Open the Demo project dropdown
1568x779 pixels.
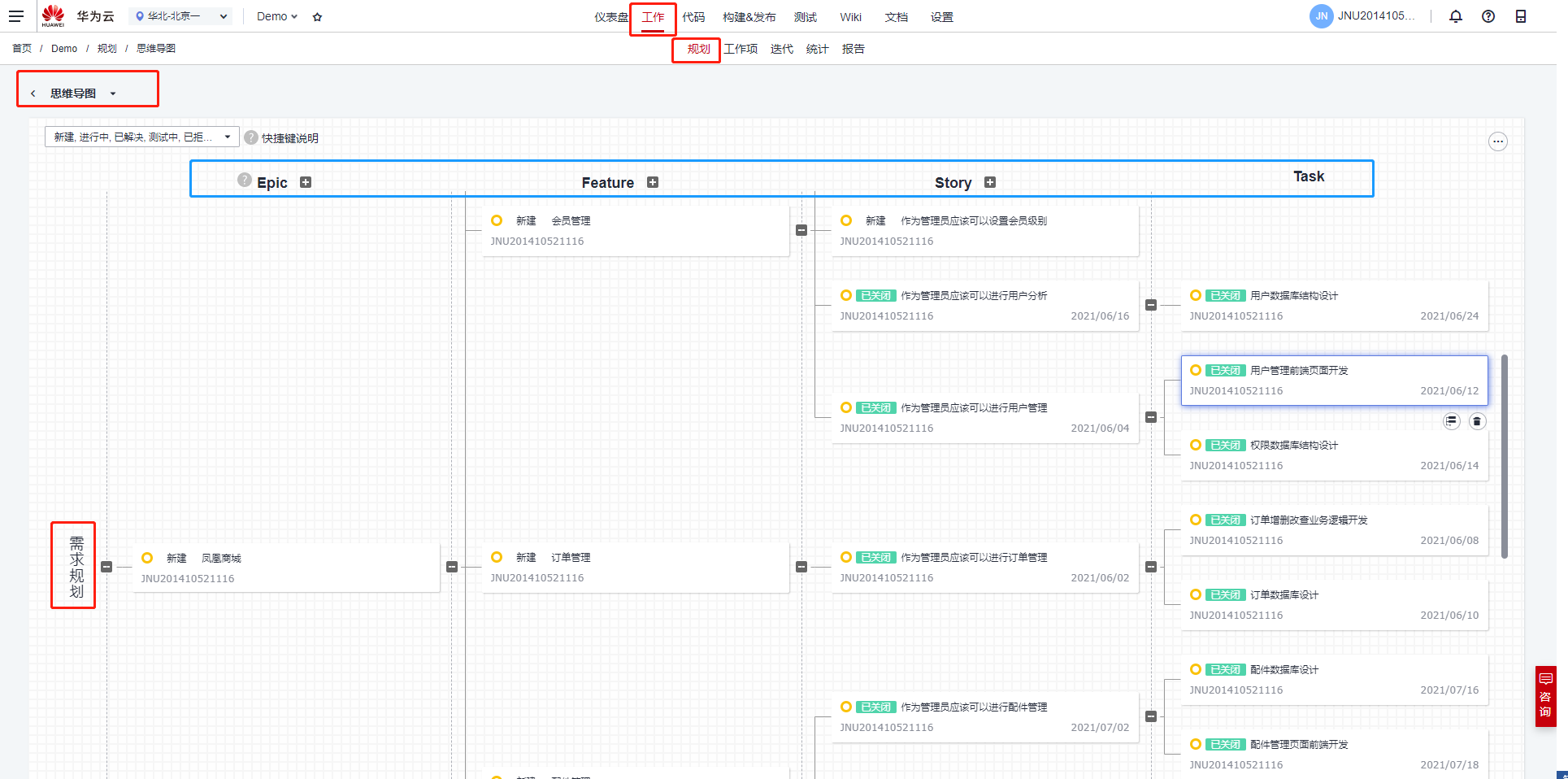point(277,16)
